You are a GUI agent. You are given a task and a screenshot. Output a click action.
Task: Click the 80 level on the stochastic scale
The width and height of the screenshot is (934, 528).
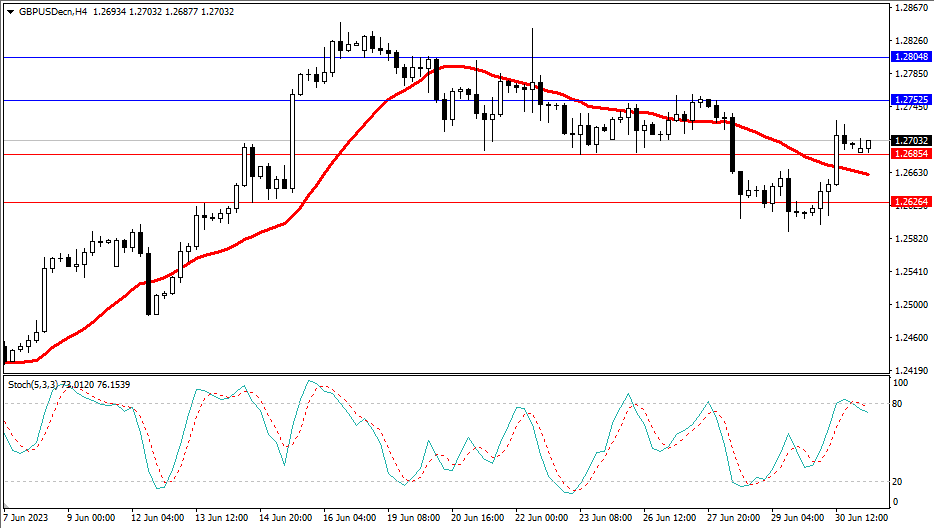[x=896, y=404]
